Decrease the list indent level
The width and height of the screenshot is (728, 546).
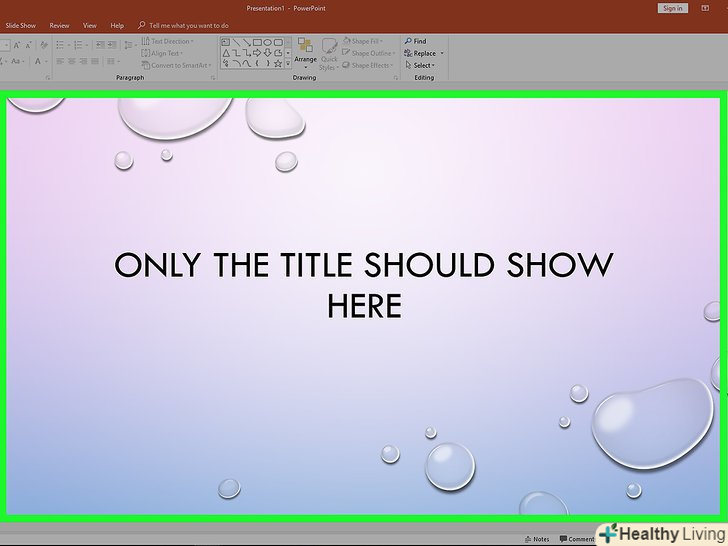tap(100, 45)
